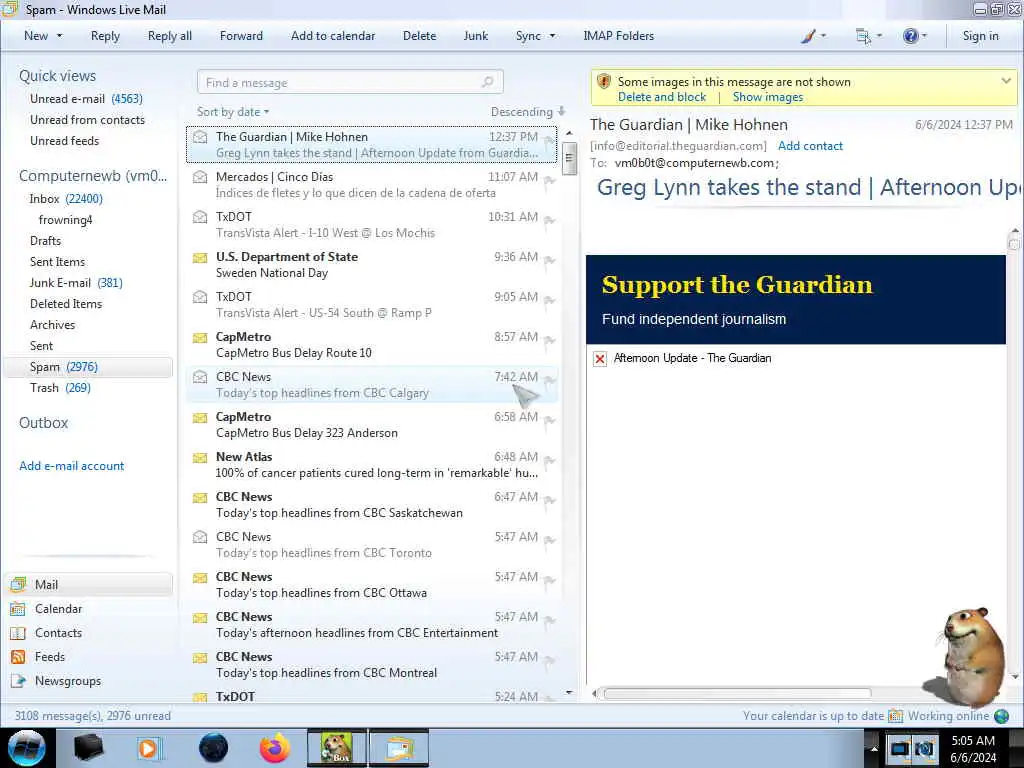Image resolution: width=1024 pixels, height=768 pixels.
Task: Click the blue Help icon
Action: [910, 36]
